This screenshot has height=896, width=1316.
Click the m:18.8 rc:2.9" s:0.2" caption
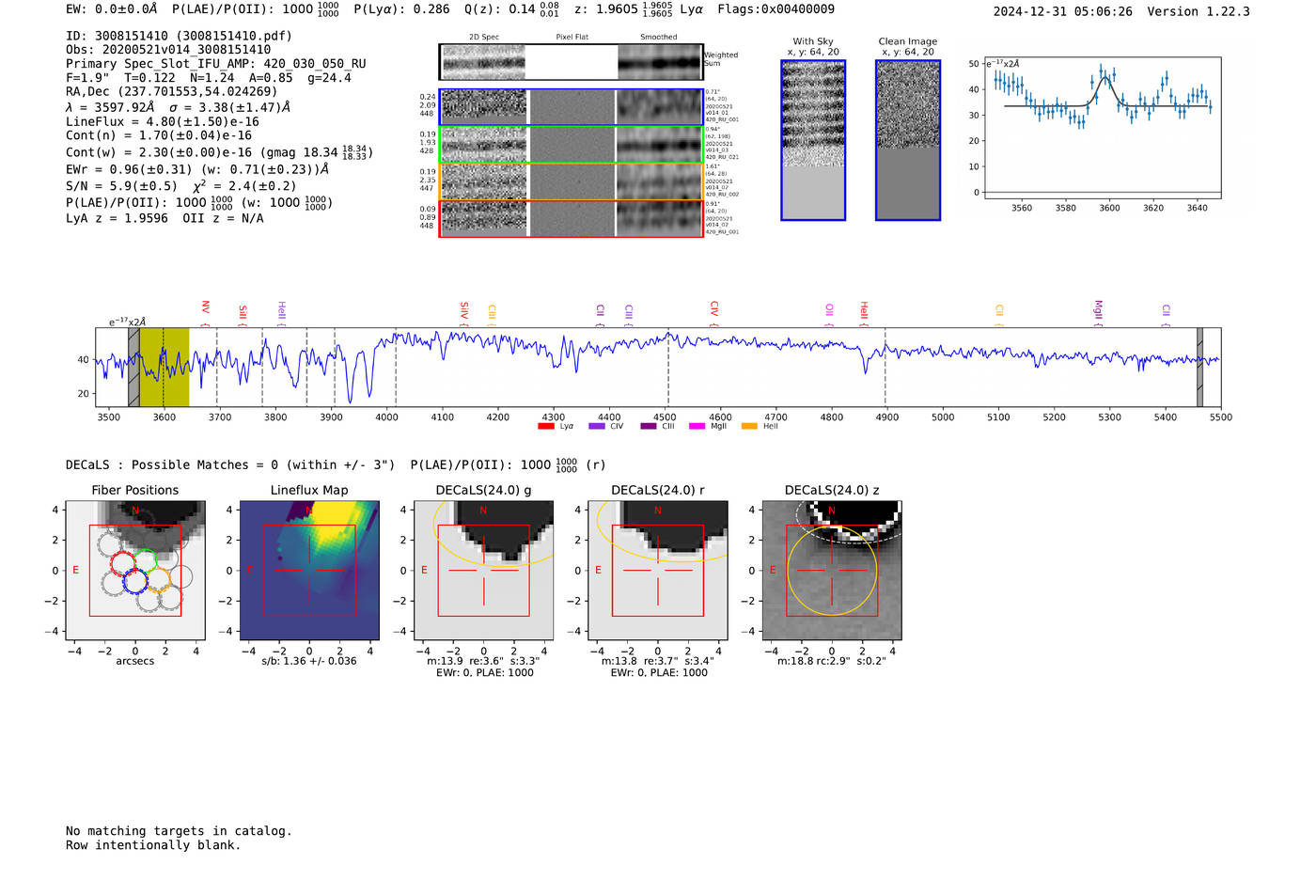832,661
